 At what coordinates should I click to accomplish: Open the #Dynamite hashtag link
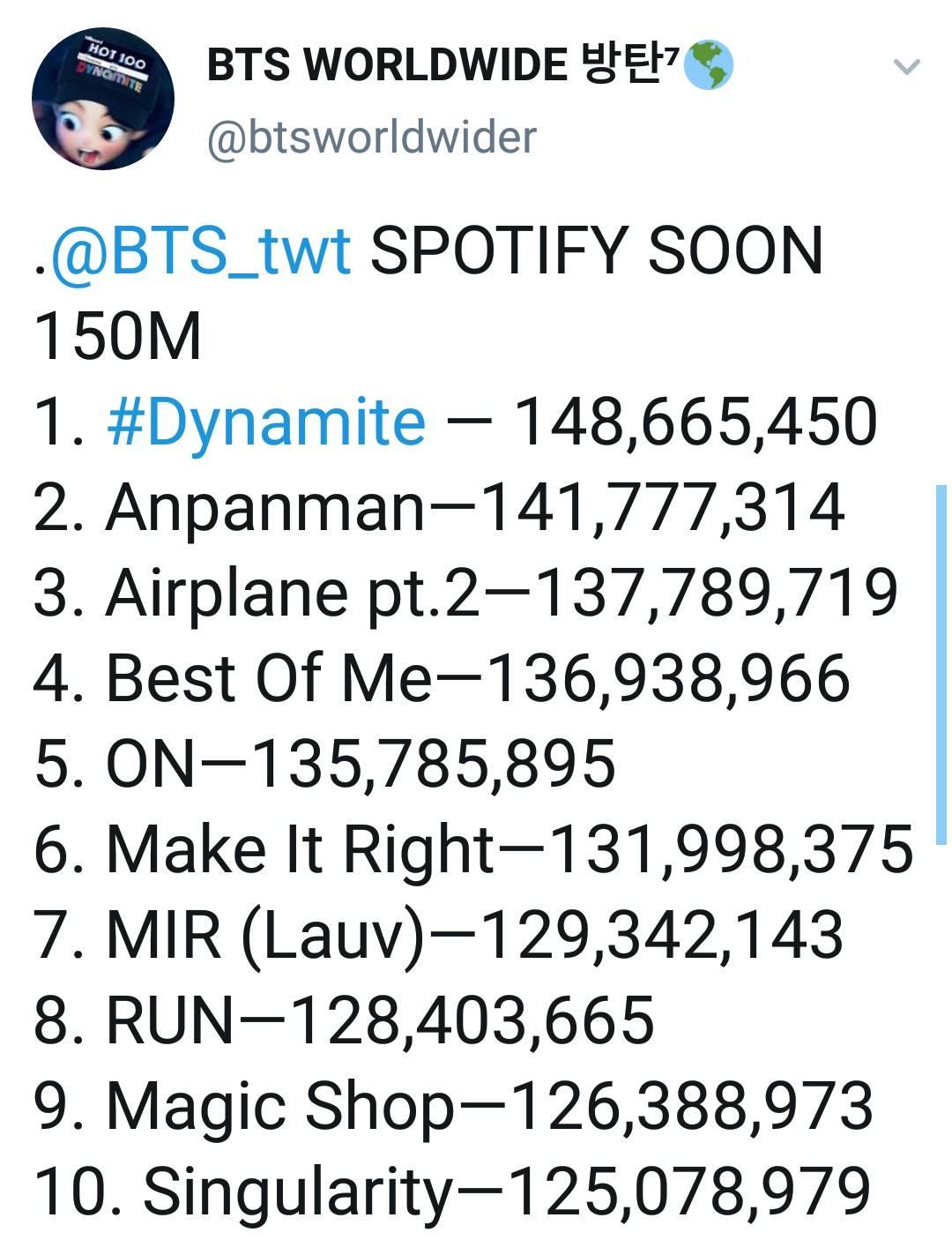click(265, 422)
